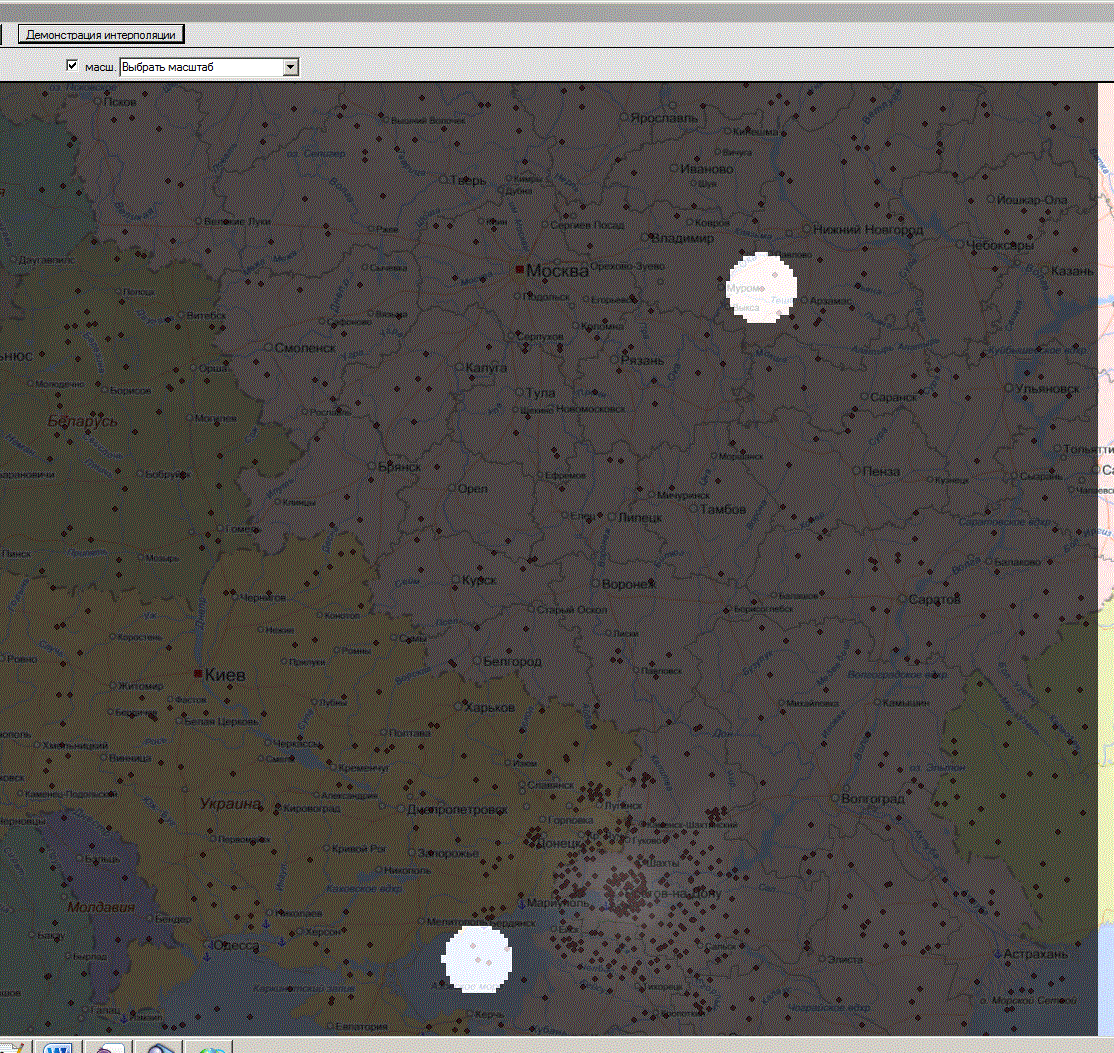This screenshot has height=1053, width=1114.
Task: Toggle the масш. checkbox
Action: tap(72, 65)
